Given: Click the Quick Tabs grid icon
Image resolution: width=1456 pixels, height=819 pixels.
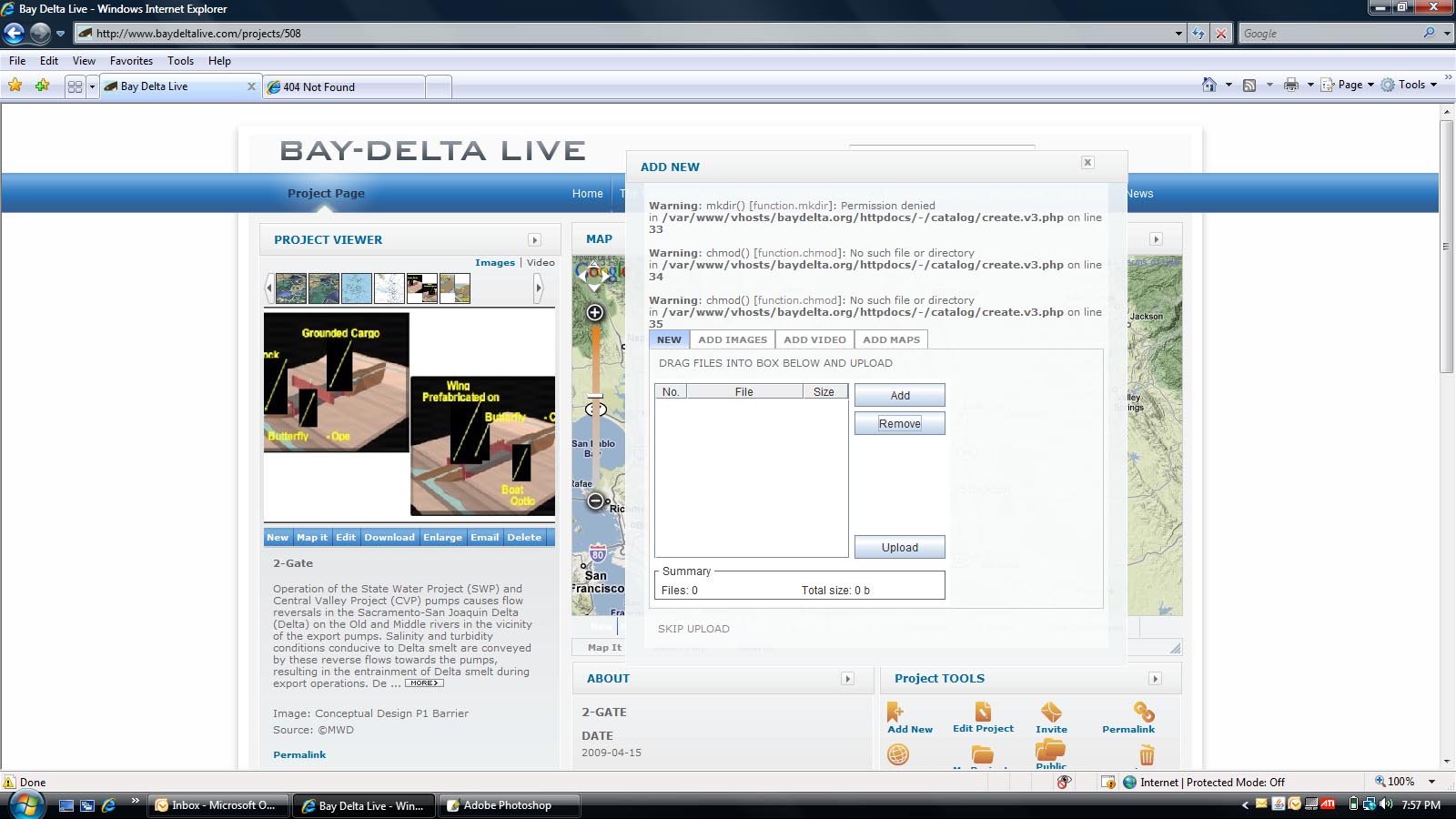Looking at the screenshot, I should tap(75, 86).
